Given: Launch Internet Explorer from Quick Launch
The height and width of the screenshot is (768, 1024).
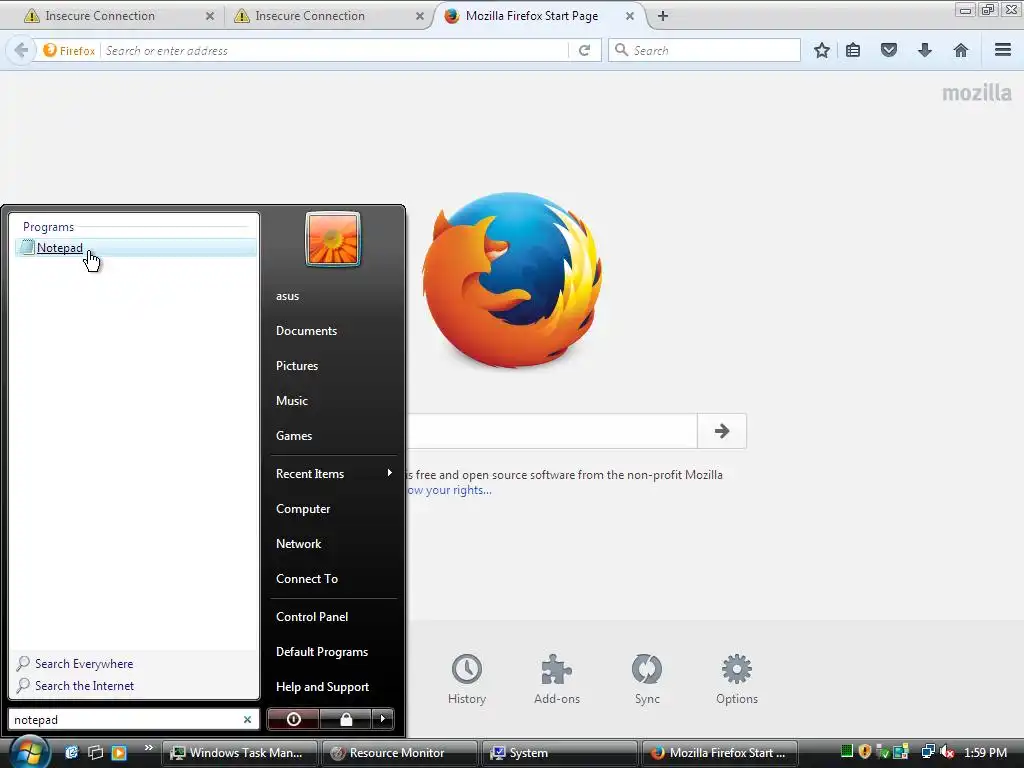Looking at the screenshot, I should (x=72, y=752).
